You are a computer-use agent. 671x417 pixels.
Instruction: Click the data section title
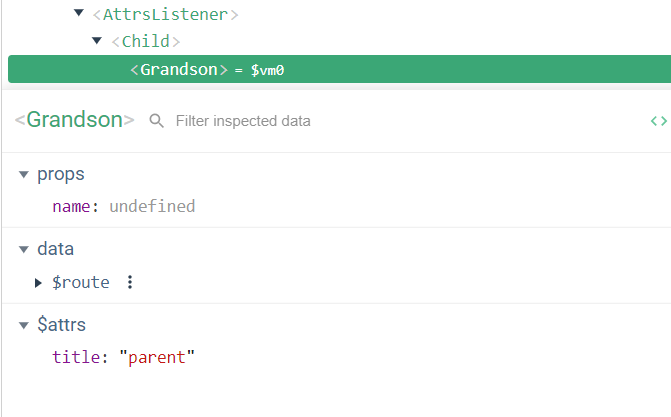click(x=56, y=249)
